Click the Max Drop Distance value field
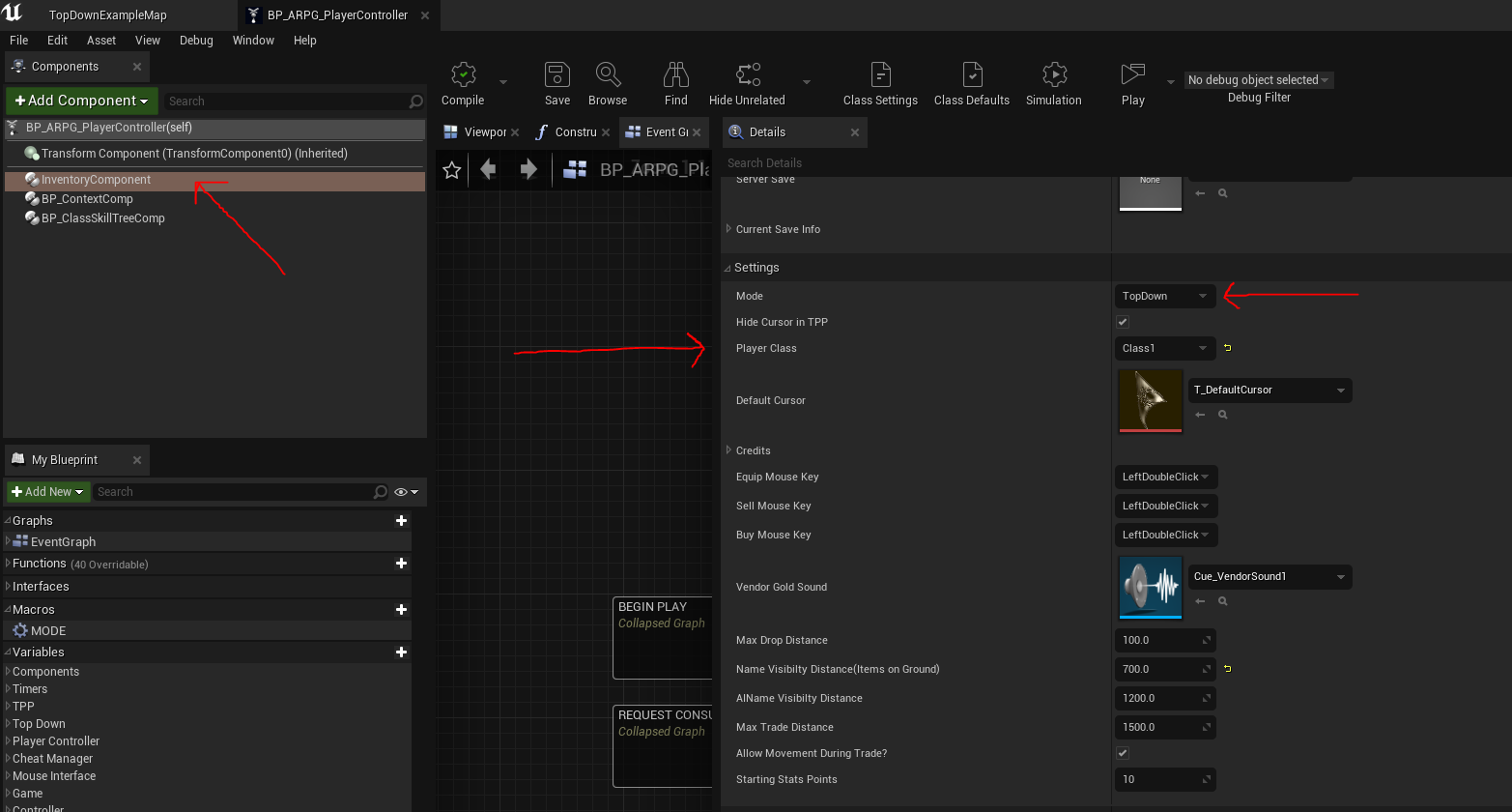The height and width of the screenshot is (812, 1512). click(x=1165, y=640)
